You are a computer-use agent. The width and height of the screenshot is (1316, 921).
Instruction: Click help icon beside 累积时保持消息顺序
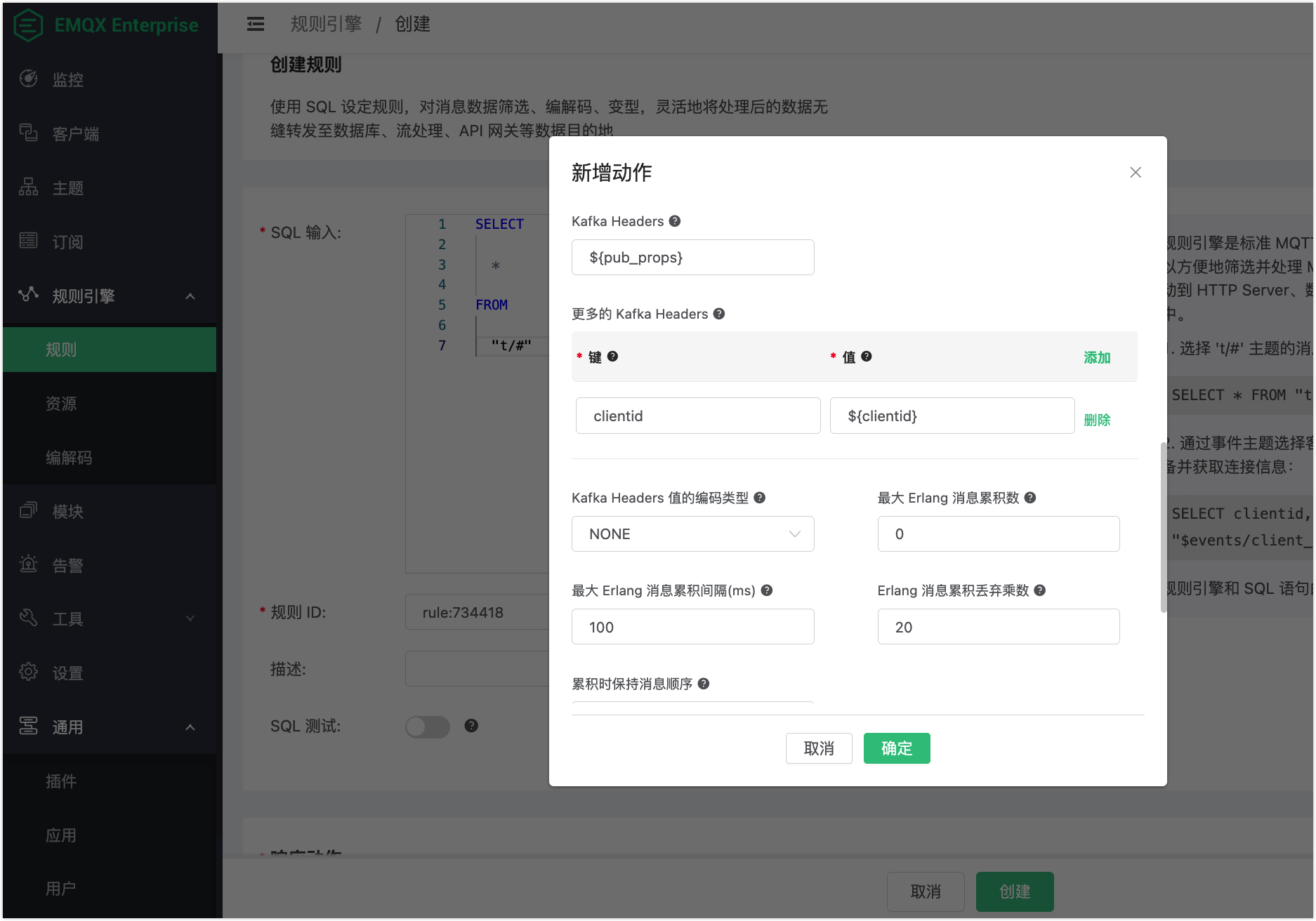(704, 684)
